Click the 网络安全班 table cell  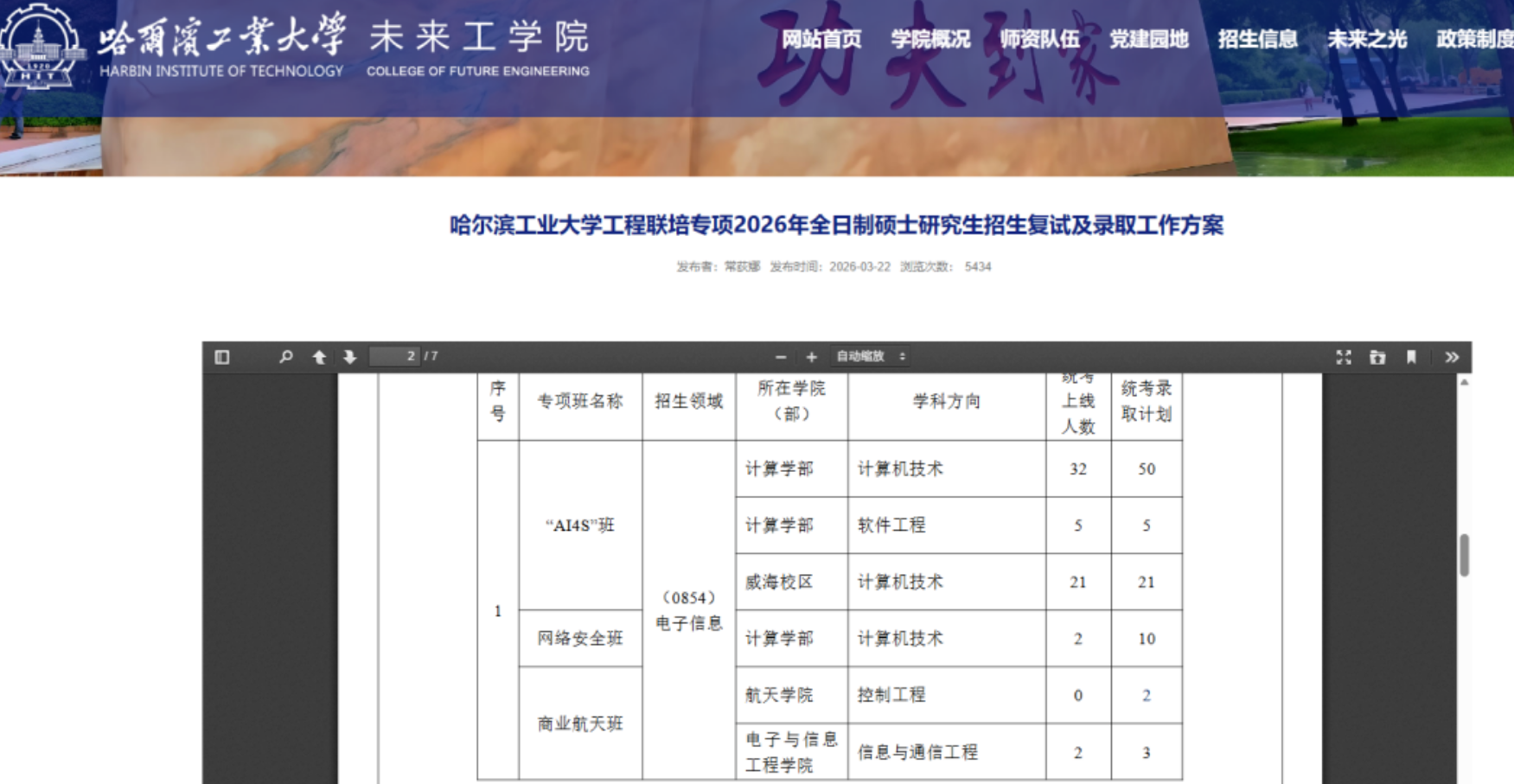pos(580,639)
